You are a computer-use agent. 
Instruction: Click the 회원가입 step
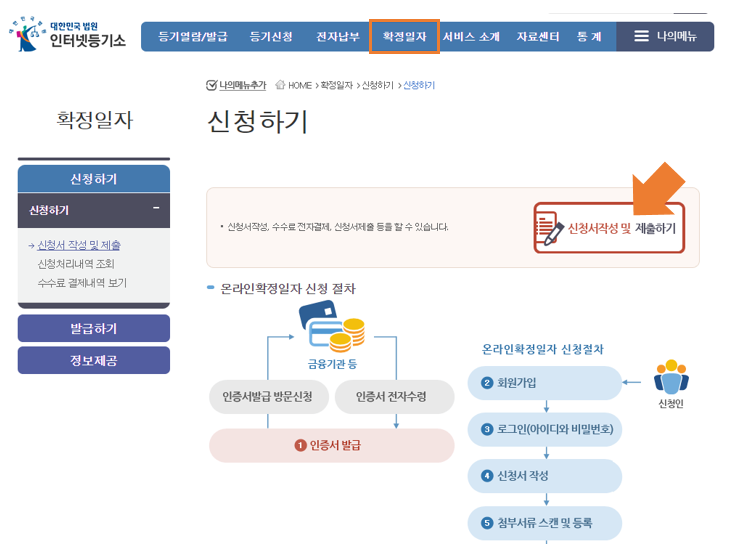coord(544,383)
